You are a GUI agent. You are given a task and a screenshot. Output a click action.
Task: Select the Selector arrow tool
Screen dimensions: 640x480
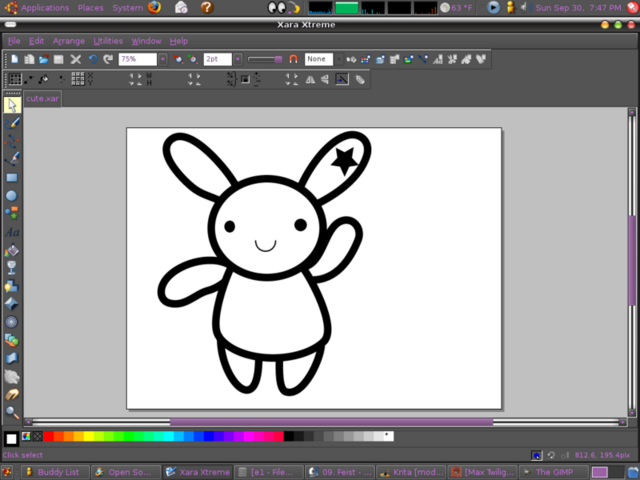point(12,105)
